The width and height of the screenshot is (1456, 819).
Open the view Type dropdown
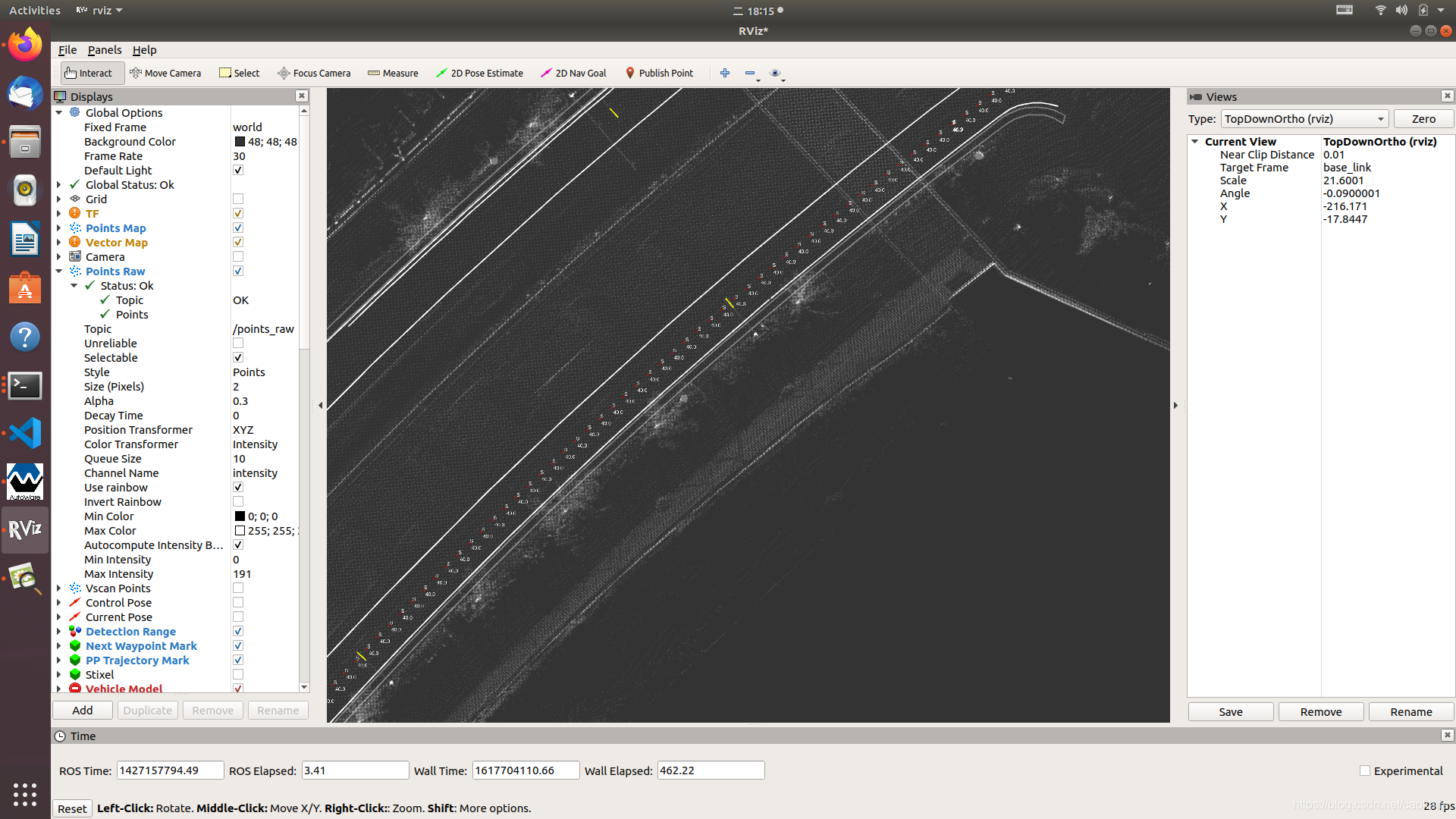coord(1304,119)
